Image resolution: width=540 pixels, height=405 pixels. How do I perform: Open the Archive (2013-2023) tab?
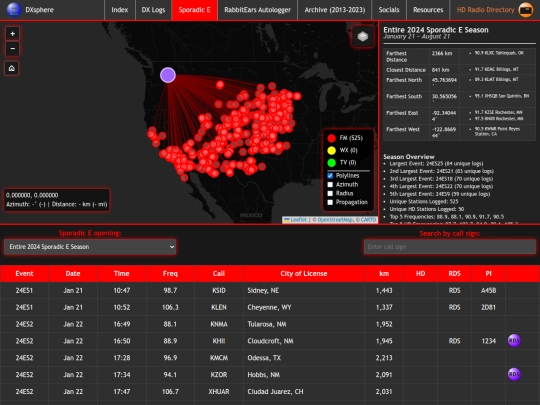click(x=335, y=10)
